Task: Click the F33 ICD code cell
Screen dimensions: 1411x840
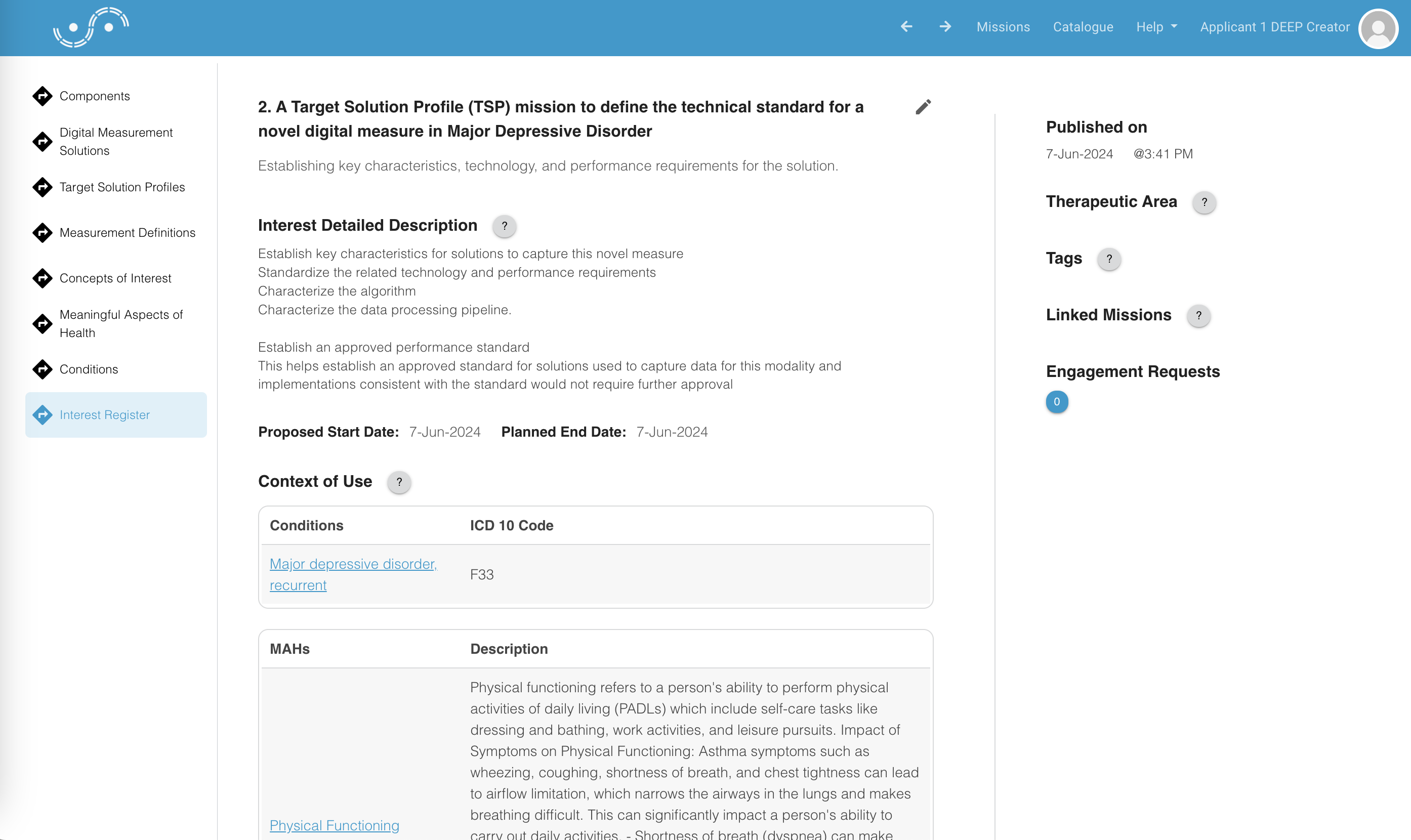Action: pyautogui.click(x=482, y=574)
